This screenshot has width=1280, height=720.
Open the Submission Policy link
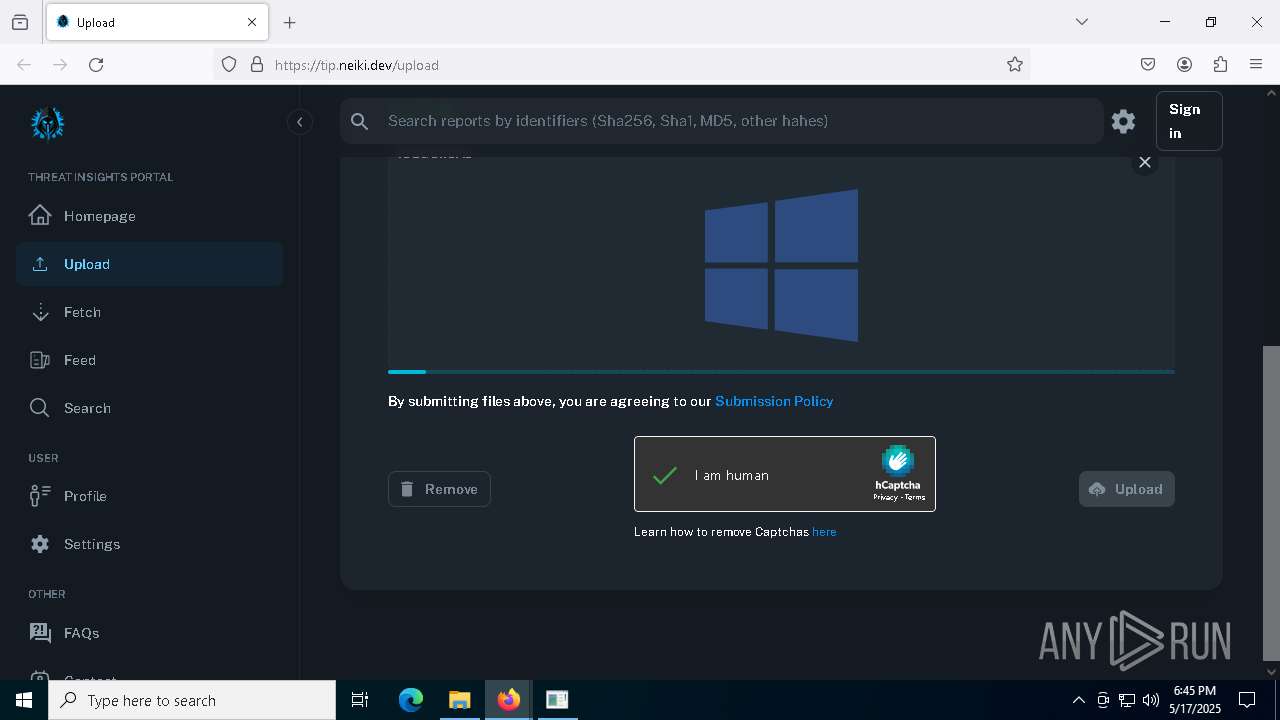point(774,401)
